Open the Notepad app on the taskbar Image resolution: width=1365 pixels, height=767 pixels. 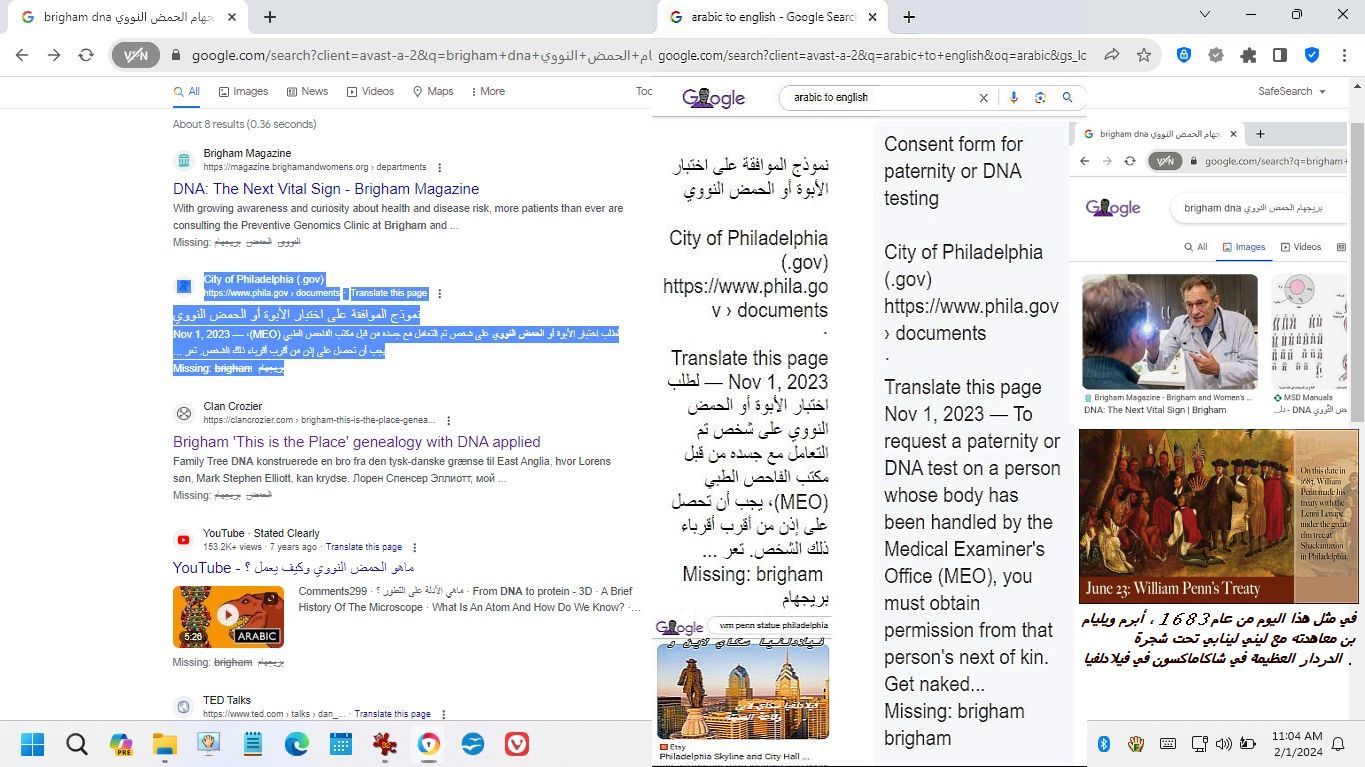pos(253,744)
